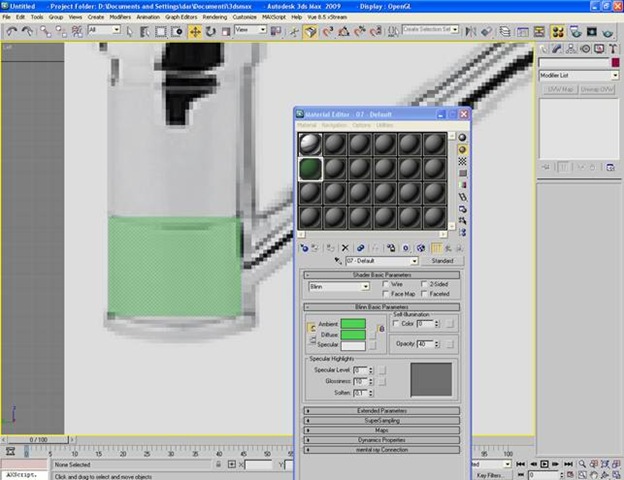Viewport: 624px width, 480px height.
Task: Select the Move tool in main toolbar
Action: [195, 31]
